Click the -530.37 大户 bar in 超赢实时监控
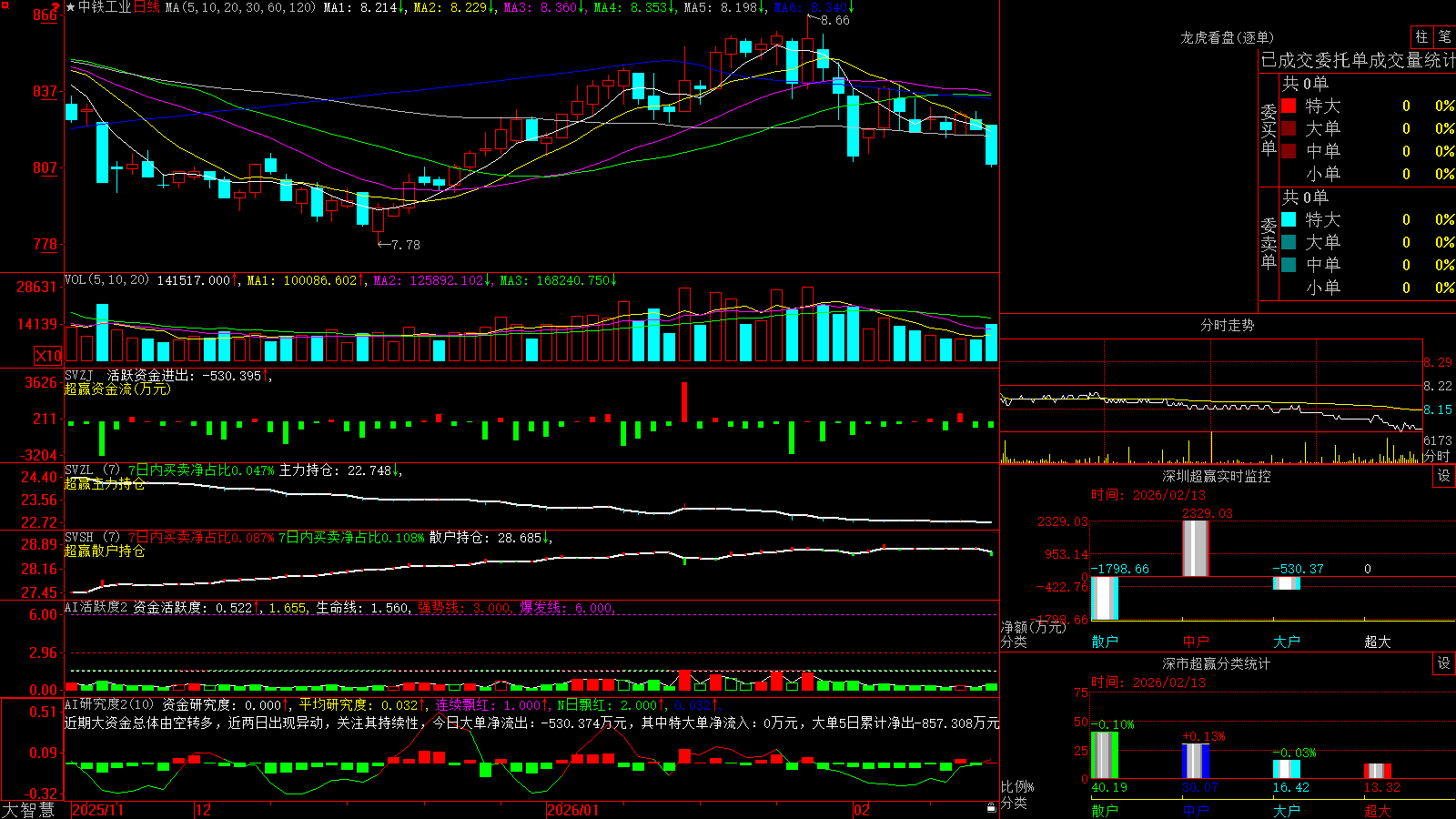This screenshot has height=819, width=1456. pyautogui.click(x=1287, y=582)
